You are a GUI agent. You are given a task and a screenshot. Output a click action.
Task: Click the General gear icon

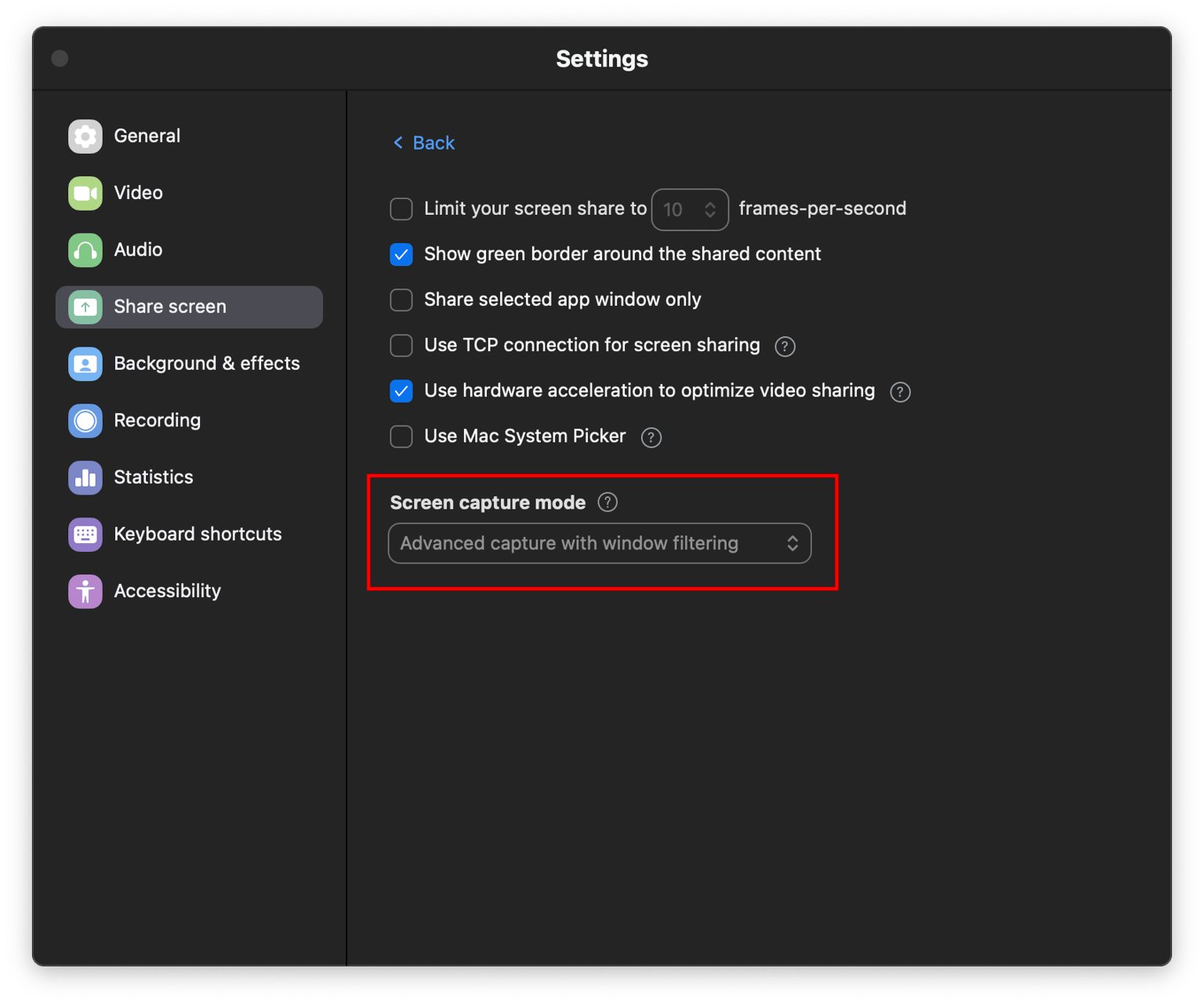pyautogui.click(x=85, y=136)
